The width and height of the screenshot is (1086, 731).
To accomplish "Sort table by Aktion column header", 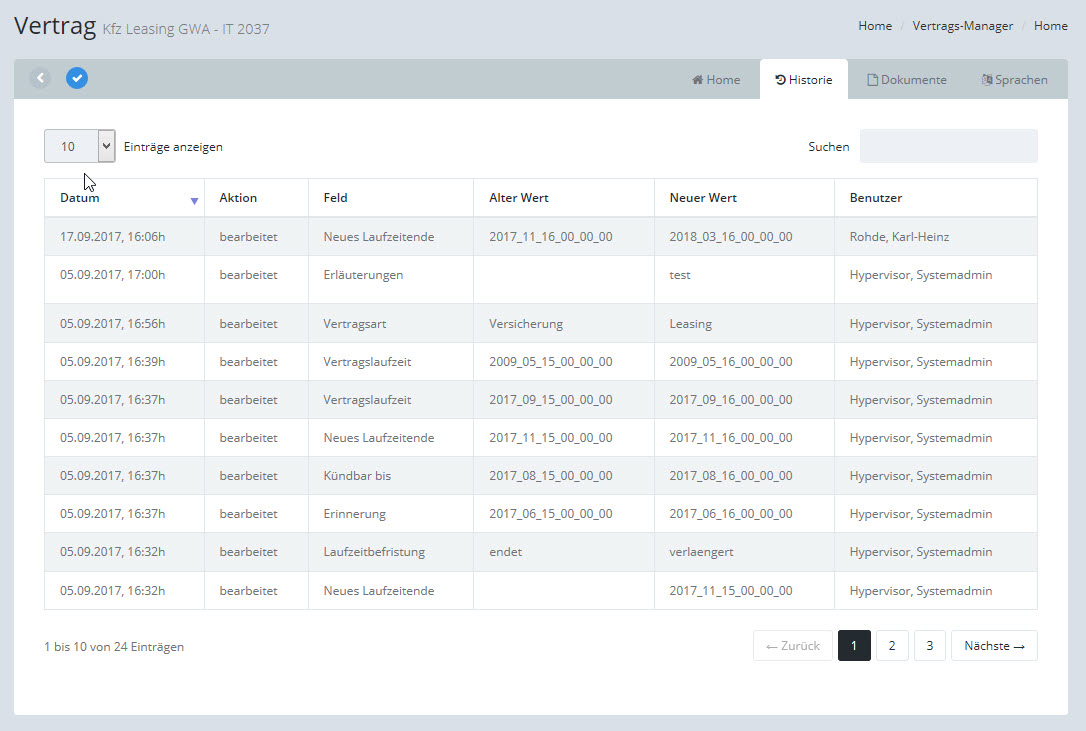I will (238, 198).
